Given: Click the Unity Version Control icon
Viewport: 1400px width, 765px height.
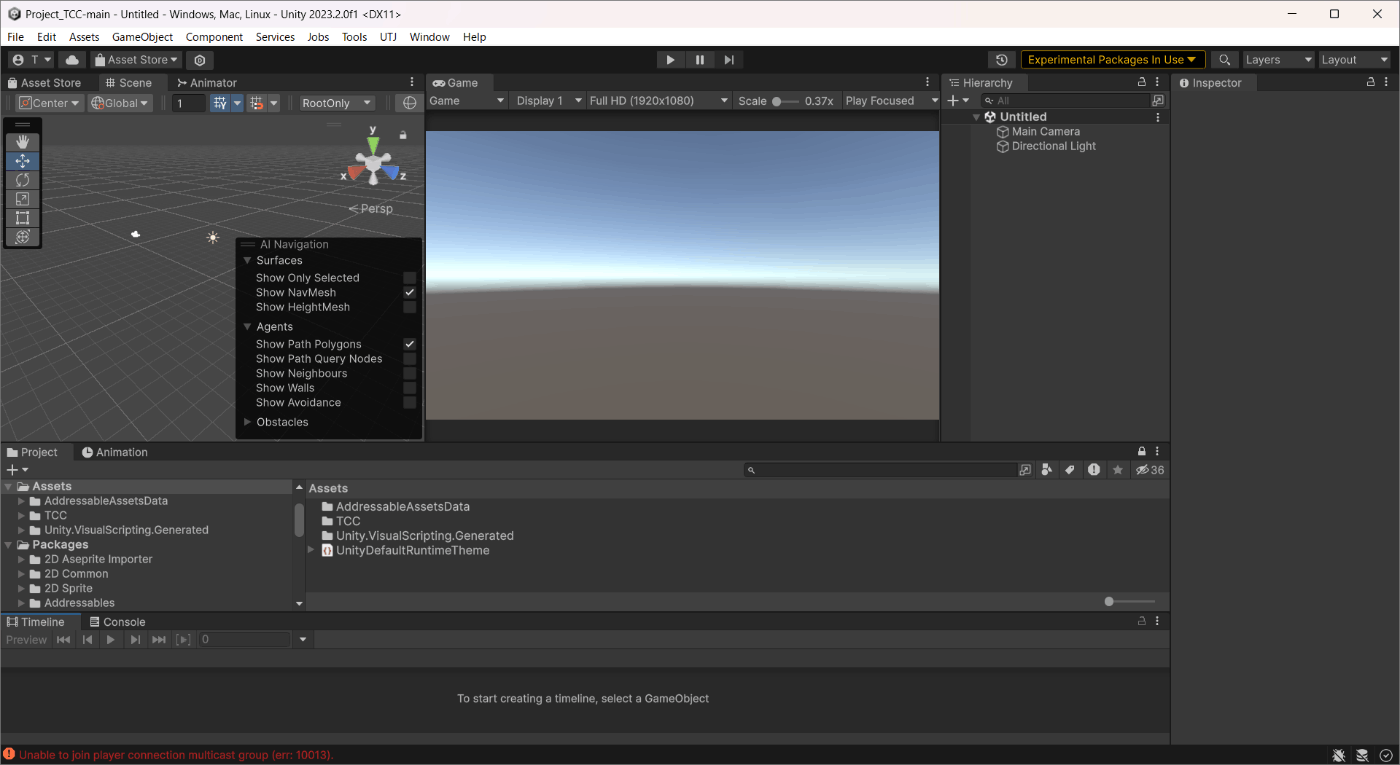Looking at the screenshot, I should (x=200, y=60).
